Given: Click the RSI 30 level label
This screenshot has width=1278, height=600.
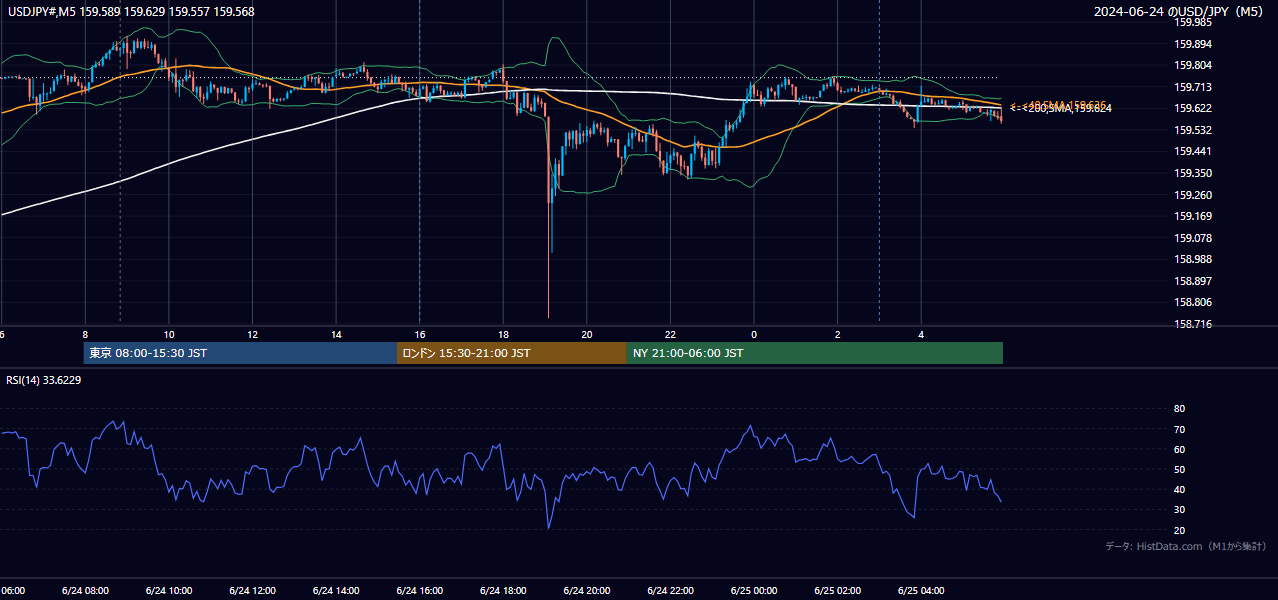Looking at the screenshot, I should tap(1179, 509).
